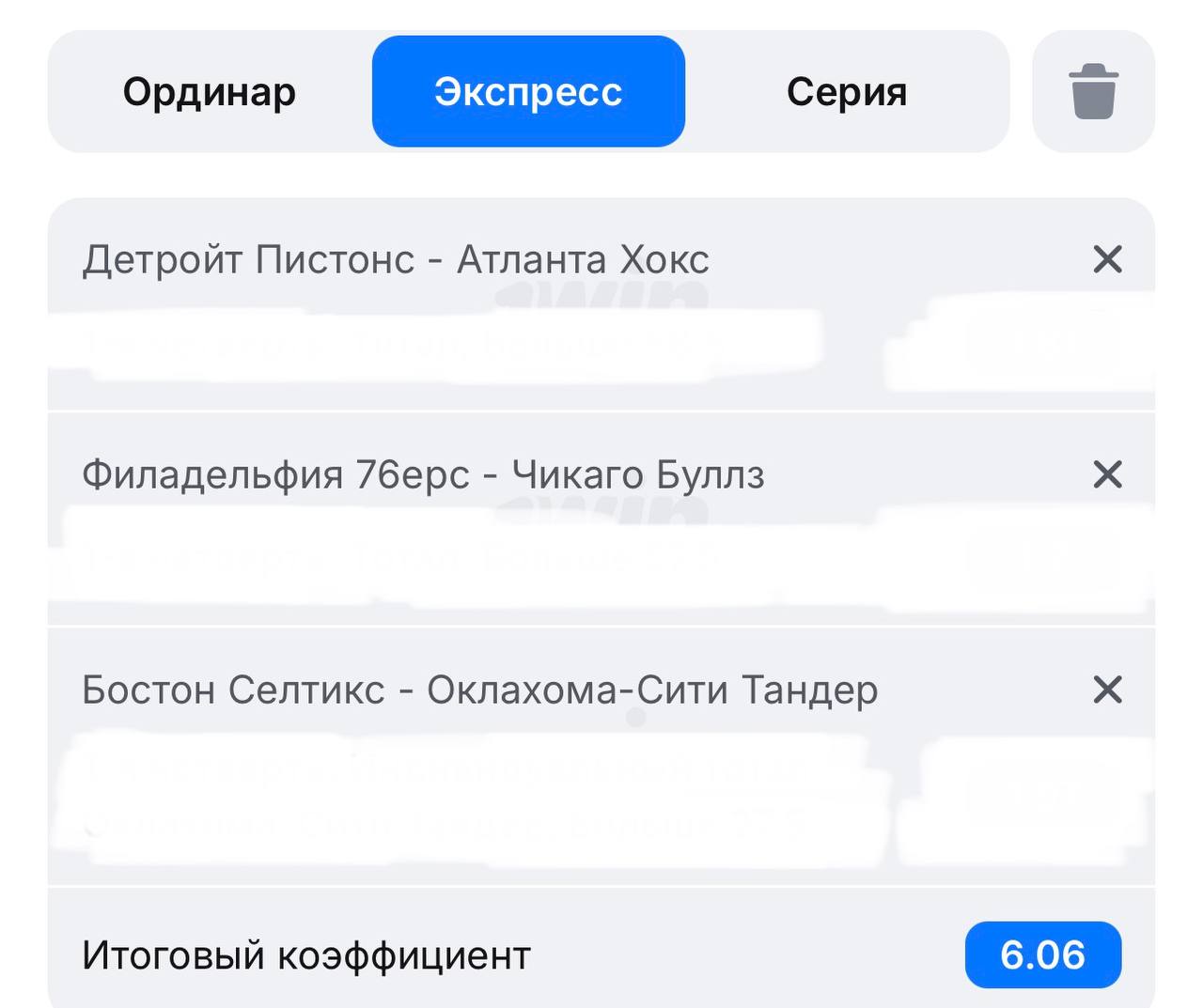Viewport: 1203px width, 1008px height.
Task: Remove the Филадельфия 76ерс - Чикаго Буллз bet
Action: click(1108, 474)
